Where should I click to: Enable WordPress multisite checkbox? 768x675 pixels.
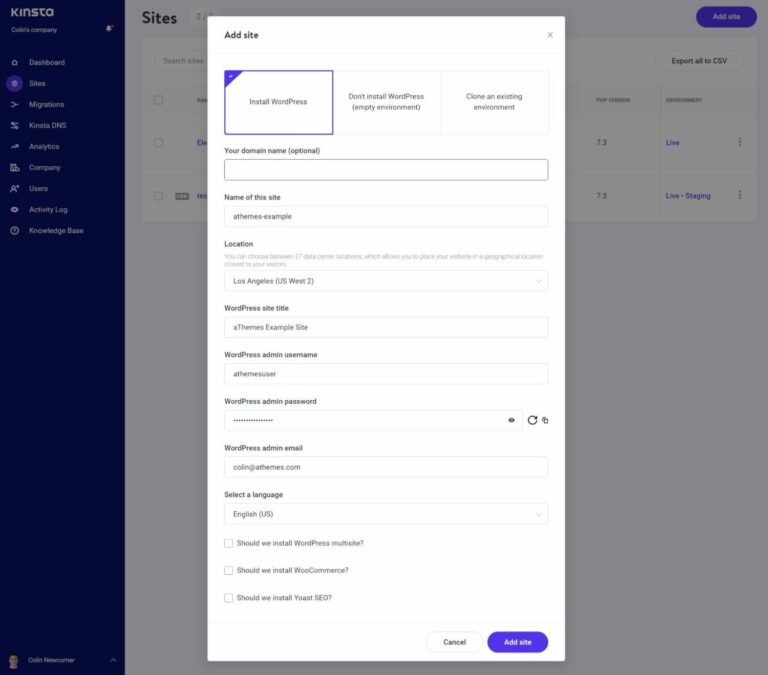coord(228,543)
